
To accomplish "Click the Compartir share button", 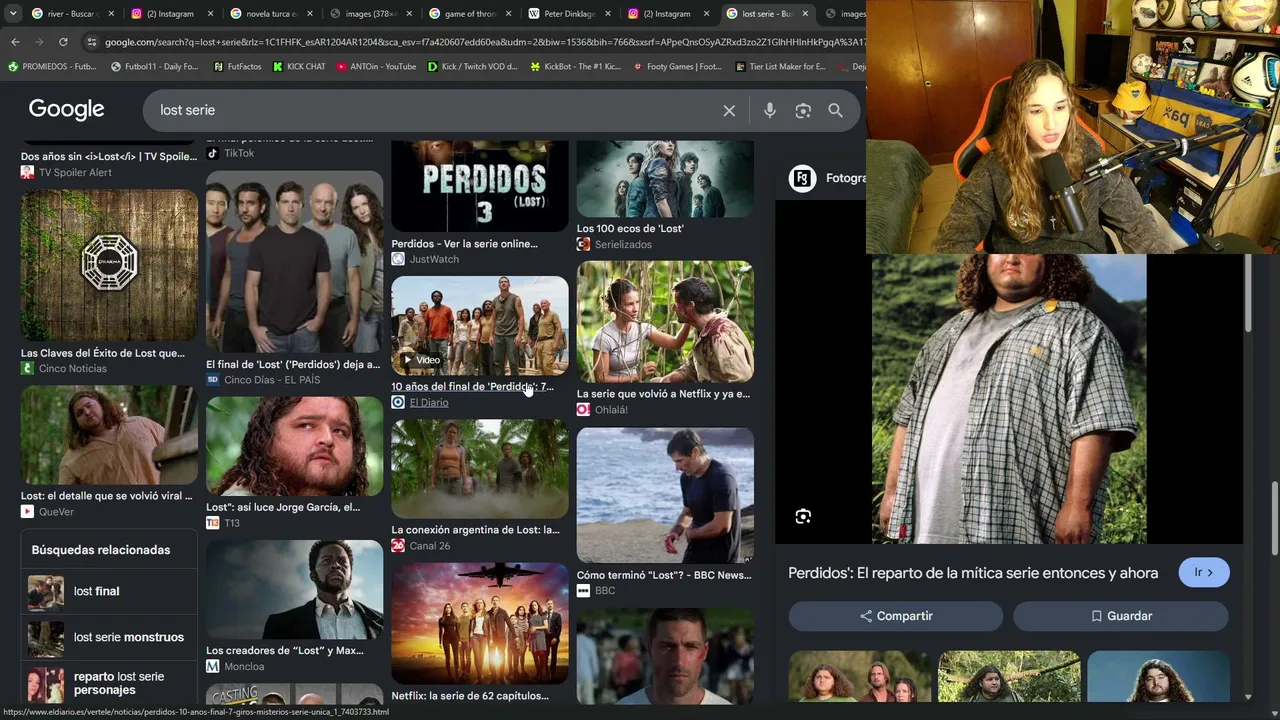I will [x=896, y=616].
